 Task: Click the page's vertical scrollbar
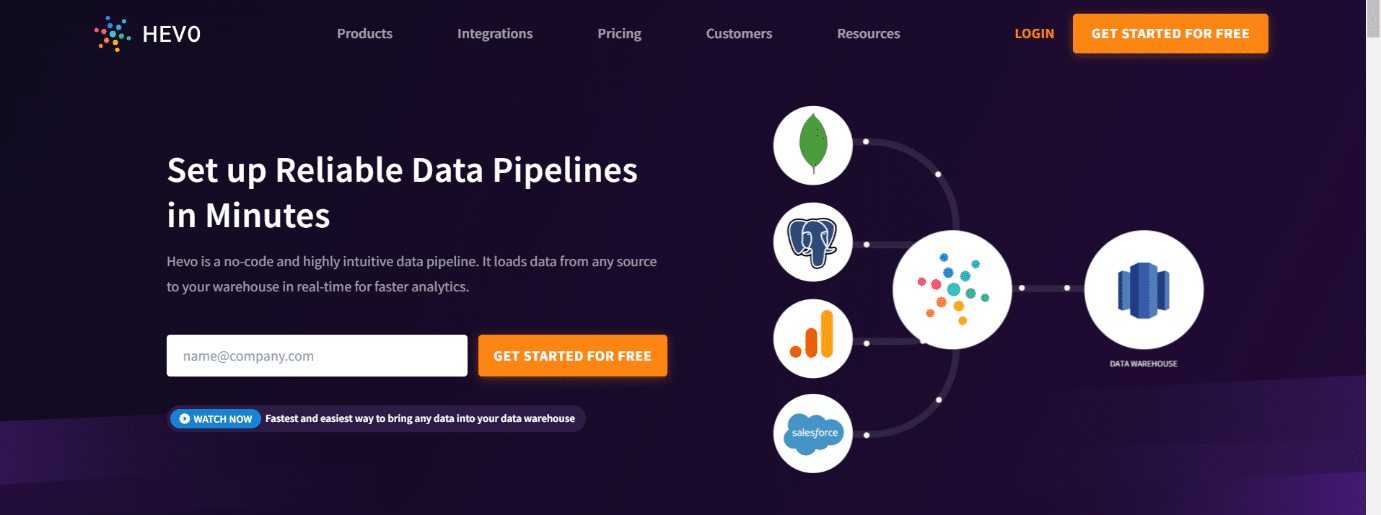[x=1373, y=257]
